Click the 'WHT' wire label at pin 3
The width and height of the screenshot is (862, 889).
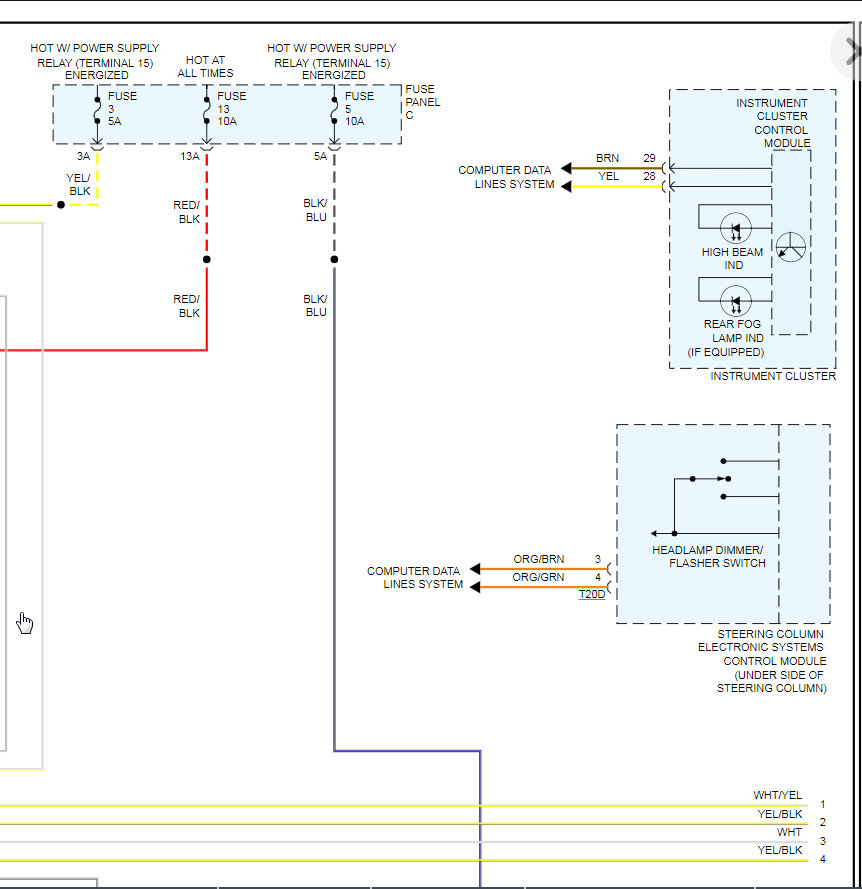click(789, 832)
